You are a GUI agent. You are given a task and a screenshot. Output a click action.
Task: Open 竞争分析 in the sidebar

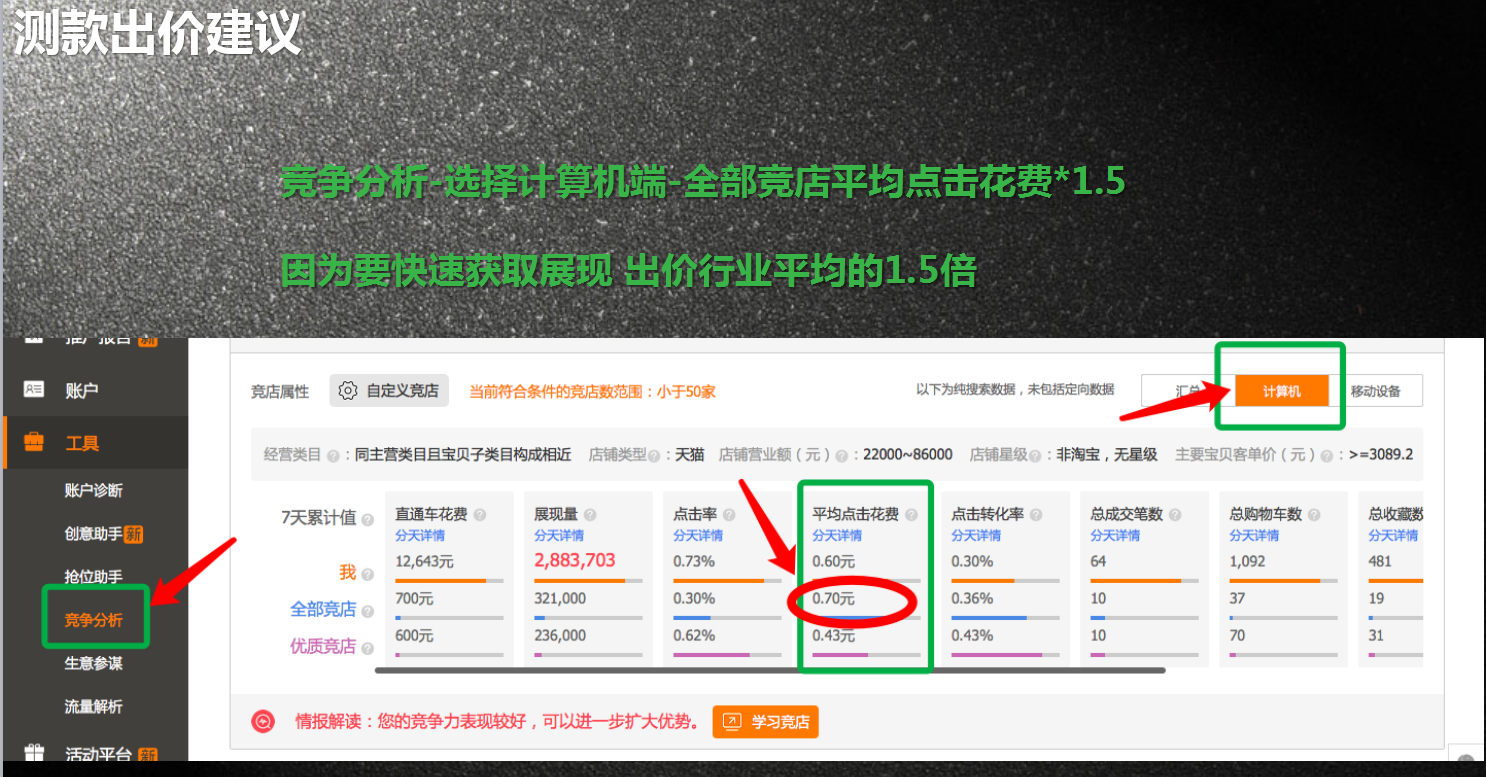point(94,620)
